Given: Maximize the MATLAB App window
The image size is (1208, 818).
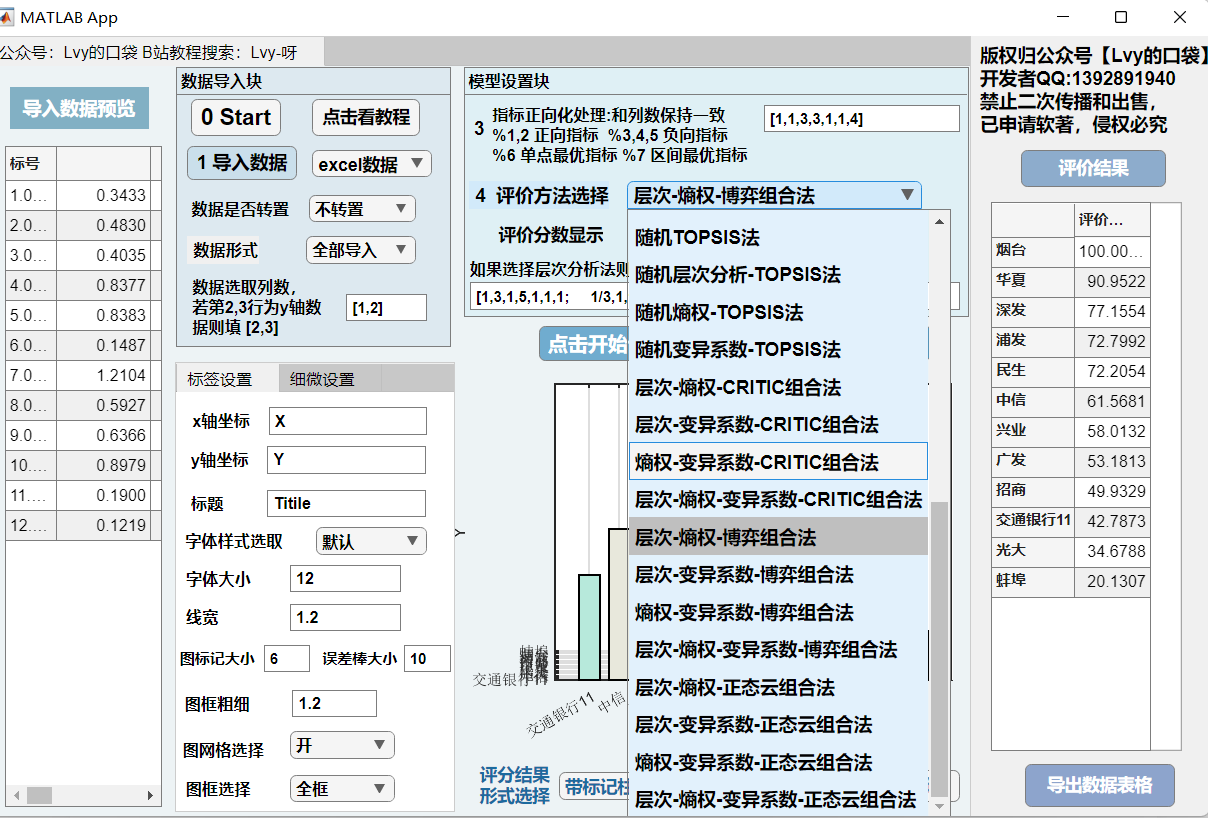Looking at the screenshot, I should pyautogui.click(x=1121, y=17).
